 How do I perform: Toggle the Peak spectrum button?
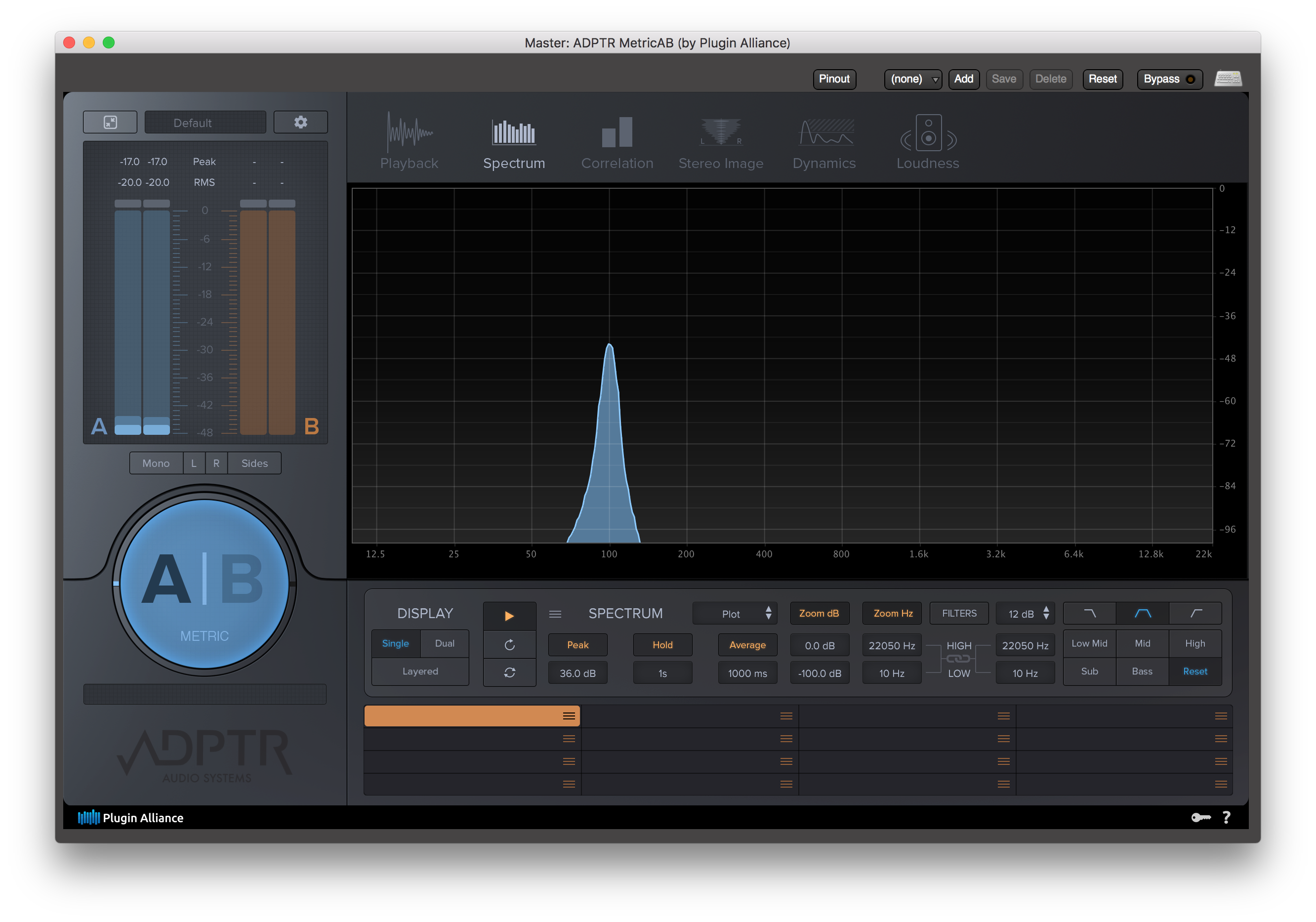pos(578,645)
